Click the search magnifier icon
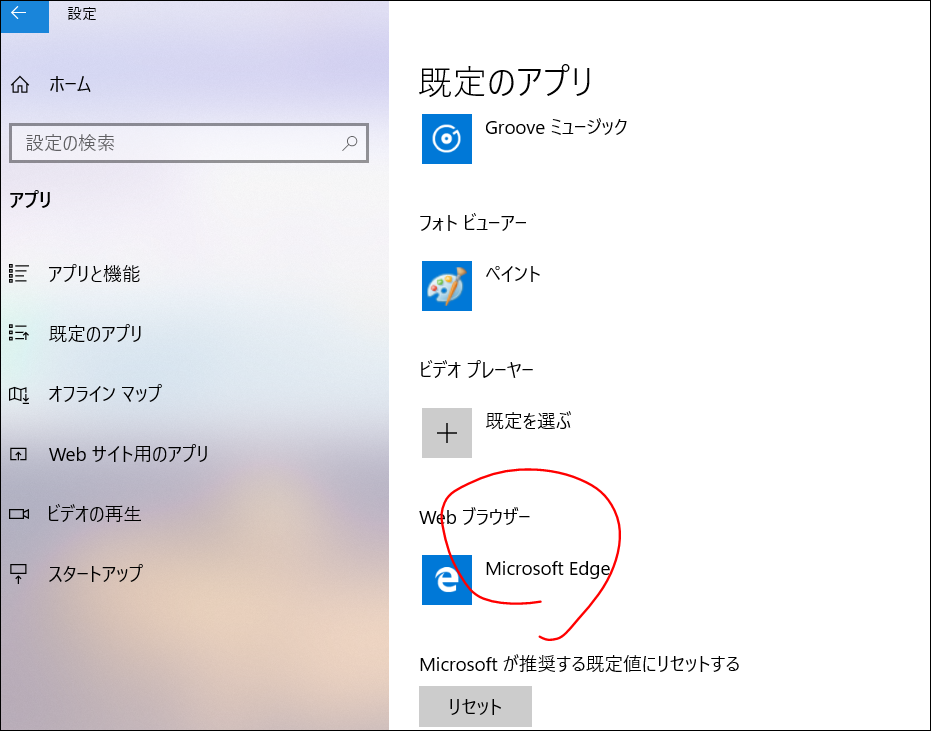Viewport: 931px width, 731px height. 350,143
